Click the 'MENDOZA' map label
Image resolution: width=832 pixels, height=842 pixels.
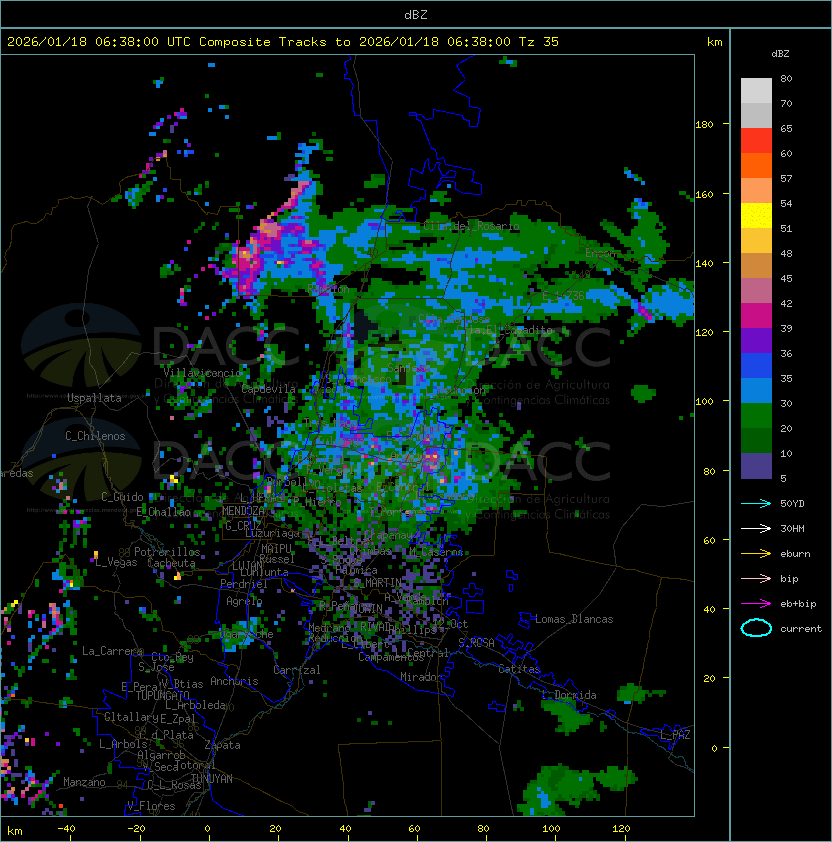click(243, 511)
